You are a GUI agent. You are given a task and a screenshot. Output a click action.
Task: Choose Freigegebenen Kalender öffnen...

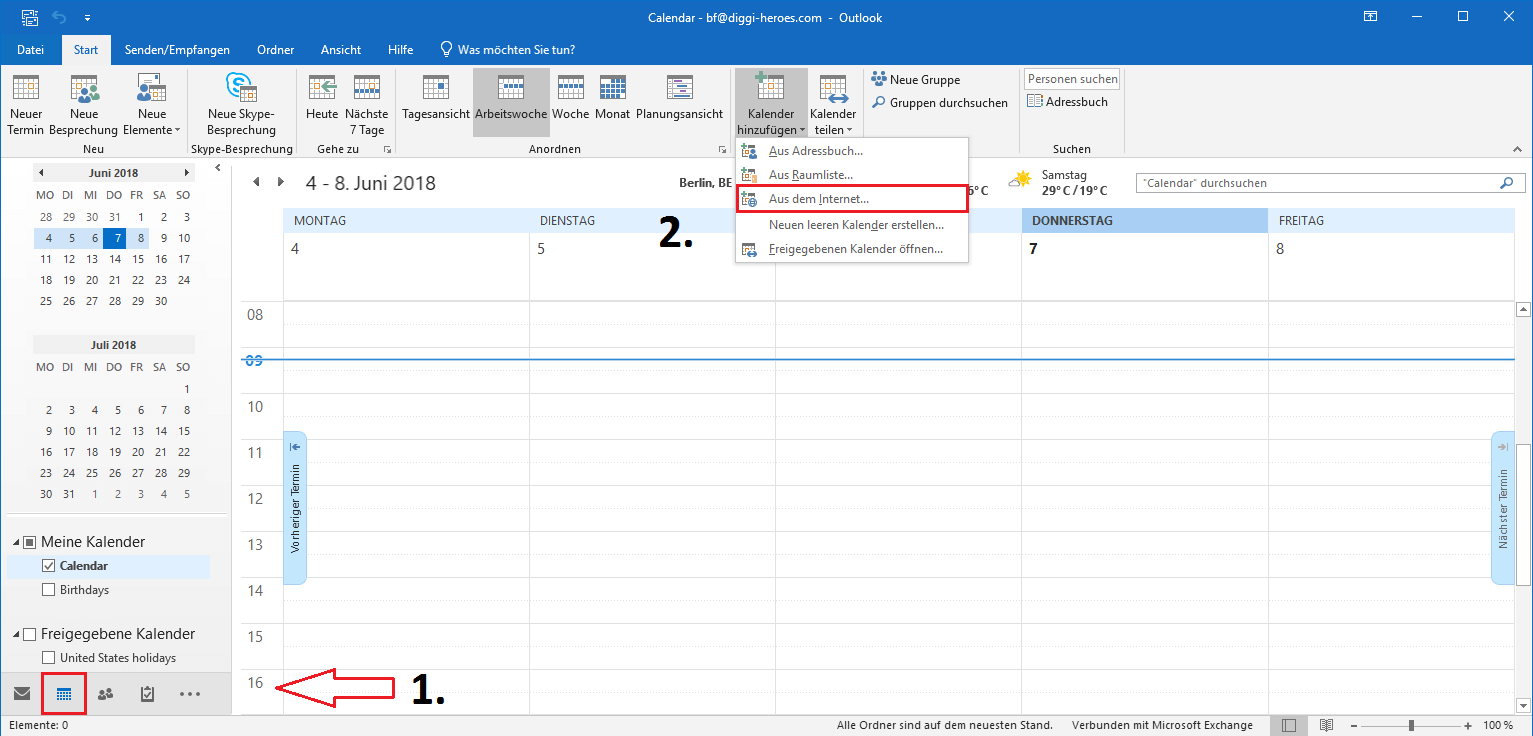coord(852,248)
